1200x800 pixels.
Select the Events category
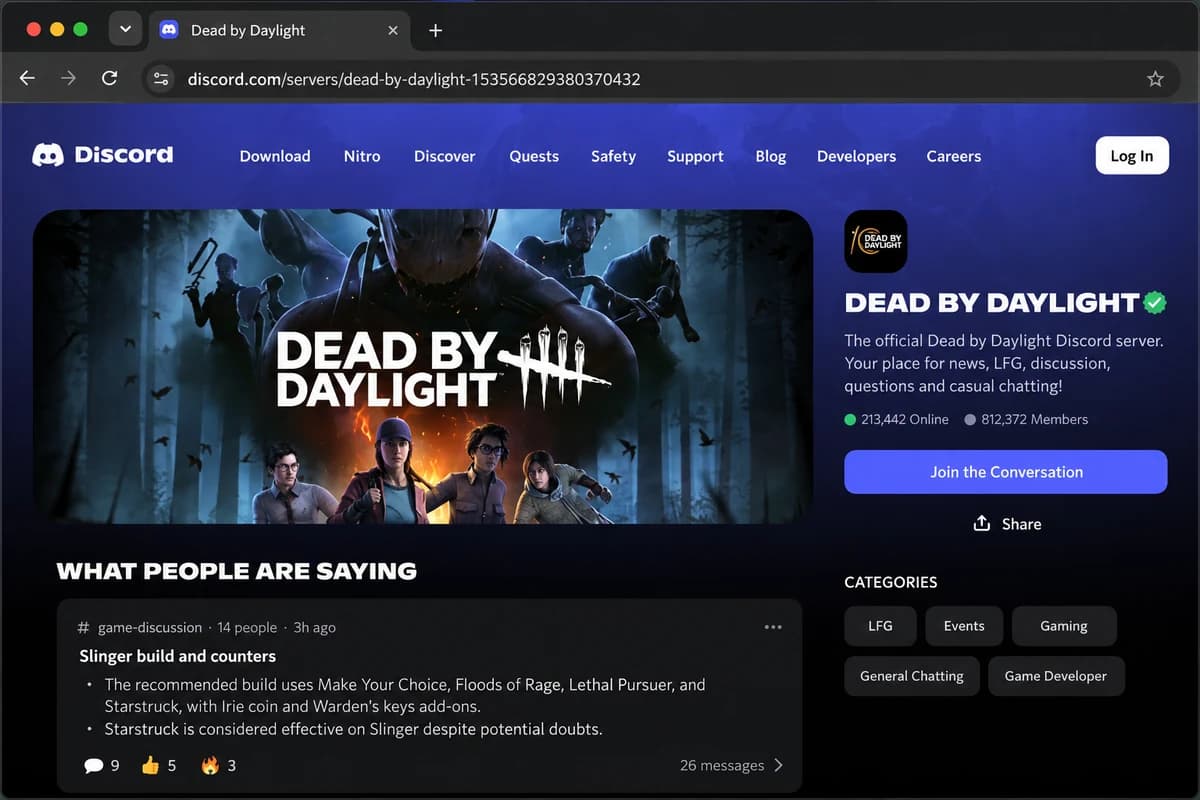coord(964,626)
